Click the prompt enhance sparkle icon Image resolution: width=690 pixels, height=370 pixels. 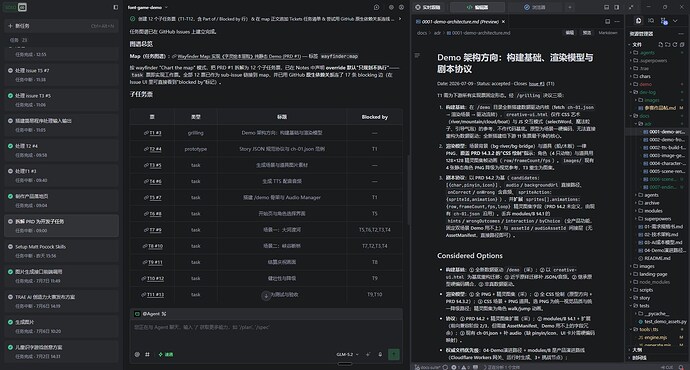pyautogui.click(x=368, y=354)
